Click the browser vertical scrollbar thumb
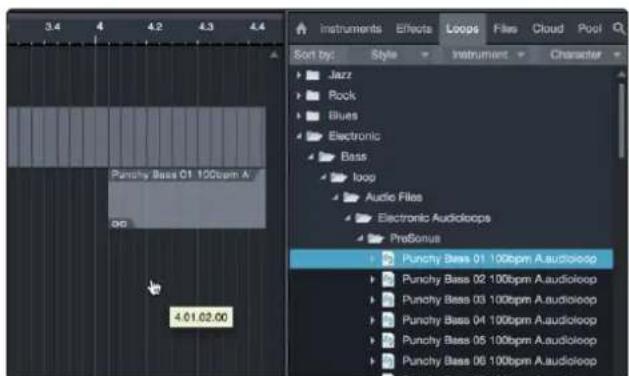Viewport: 629px width, 376px height. (x=621, y=120)
